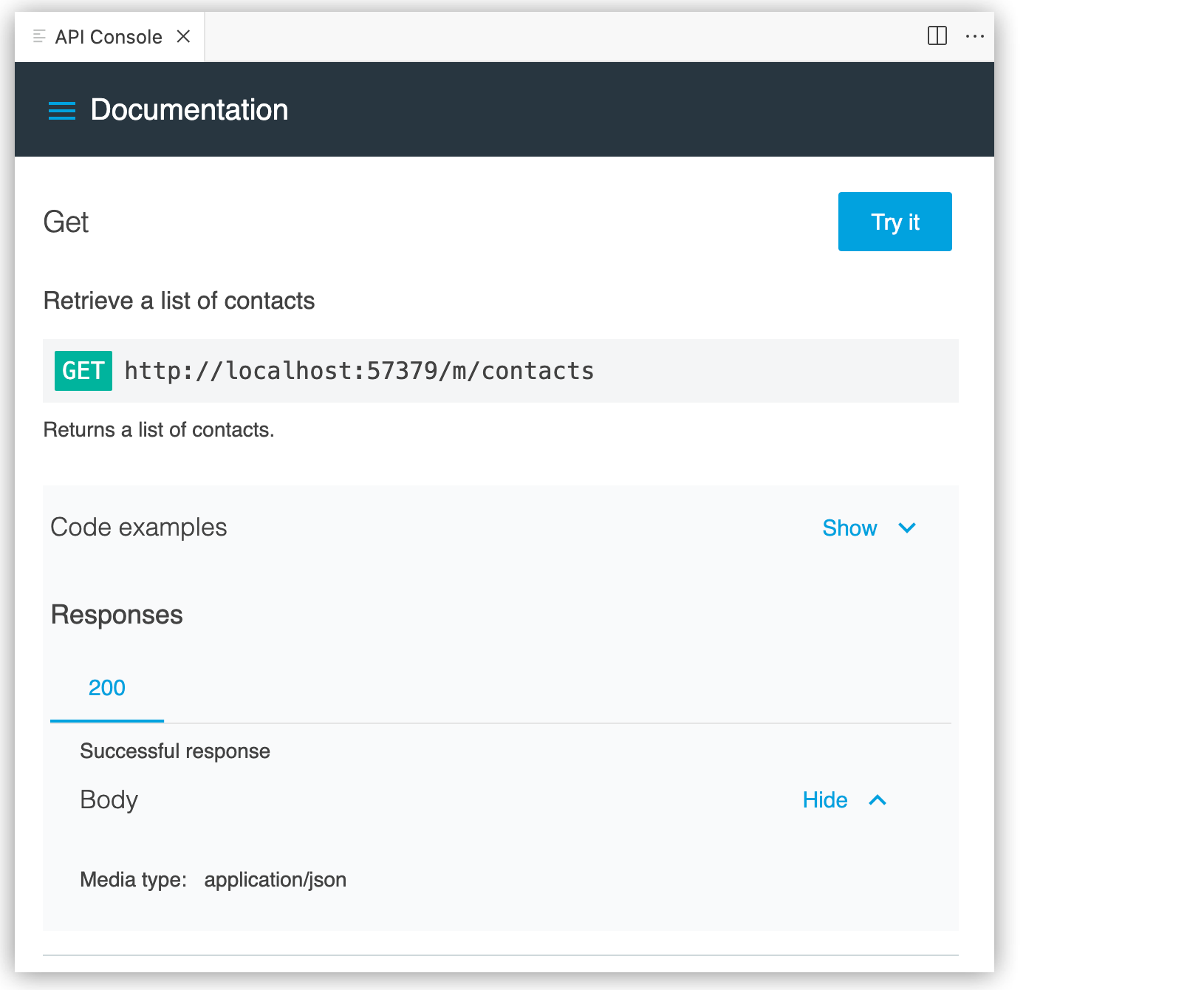Close the API Console tab

coord(182,35)
